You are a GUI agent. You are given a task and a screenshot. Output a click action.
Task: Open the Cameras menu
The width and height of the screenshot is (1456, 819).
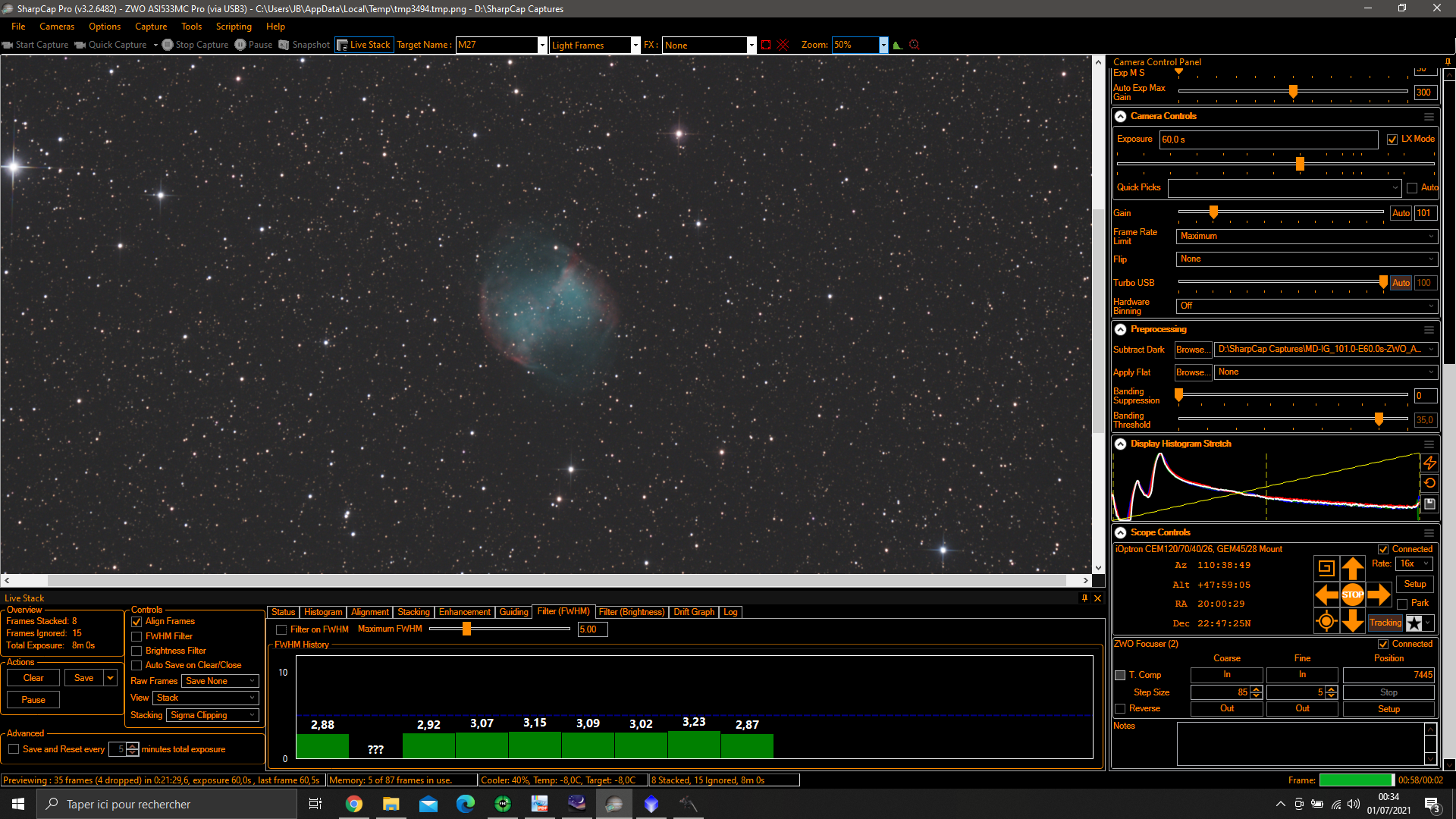tap(57, 27)
